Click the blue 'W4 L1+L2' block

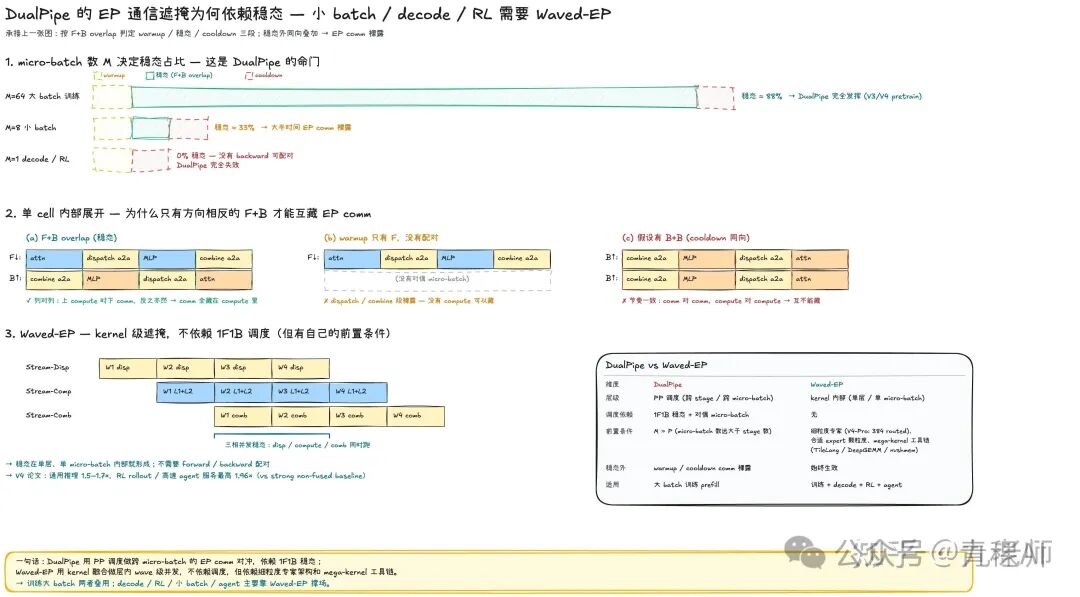(358, 392)
